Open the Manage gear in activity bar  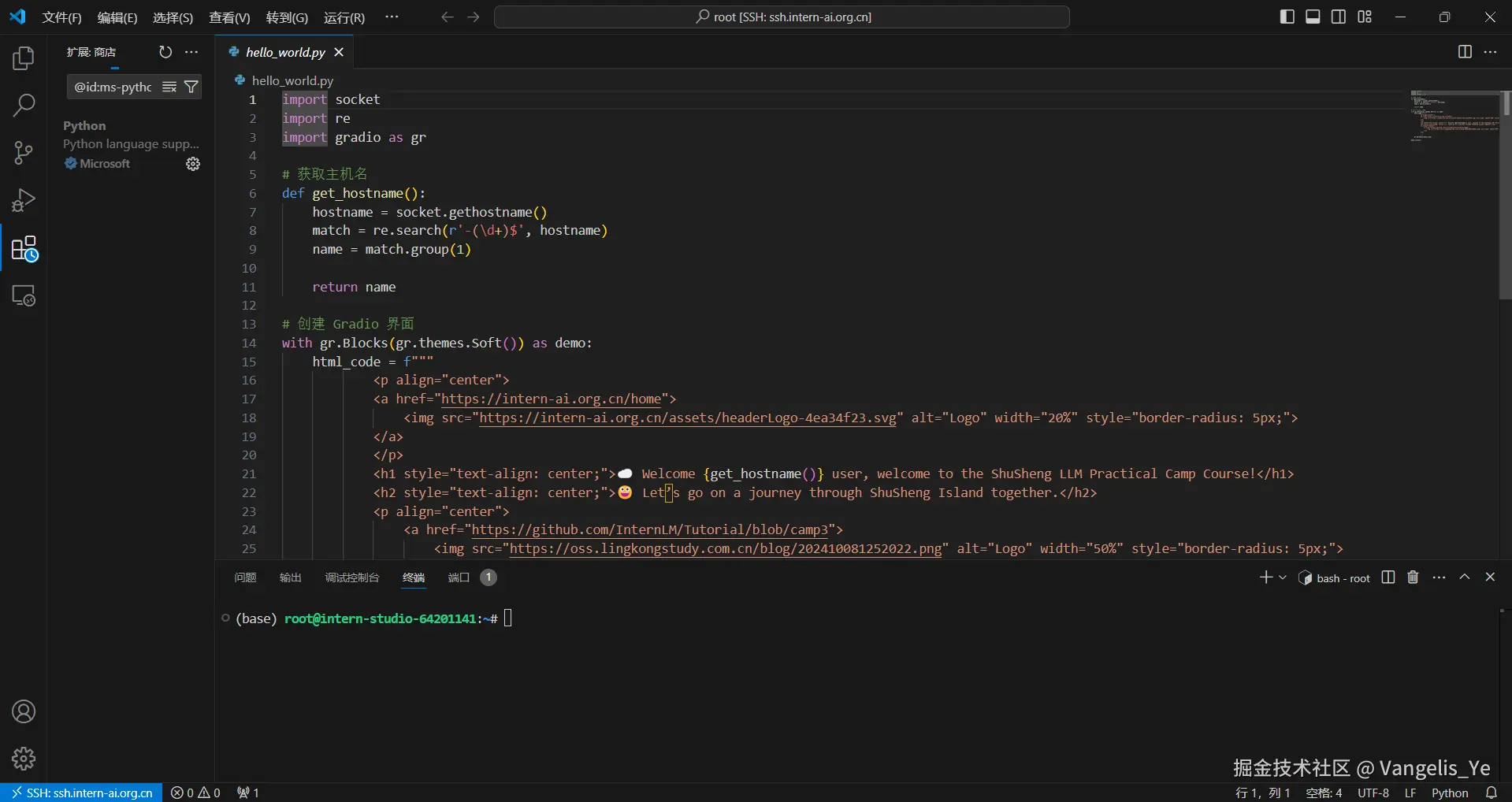pos(24,759)
